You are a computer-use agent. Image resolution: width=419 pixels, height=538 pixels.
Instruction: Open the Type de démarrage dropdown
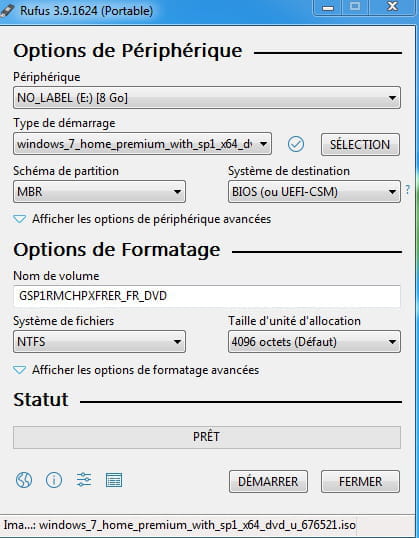(142, 144)
